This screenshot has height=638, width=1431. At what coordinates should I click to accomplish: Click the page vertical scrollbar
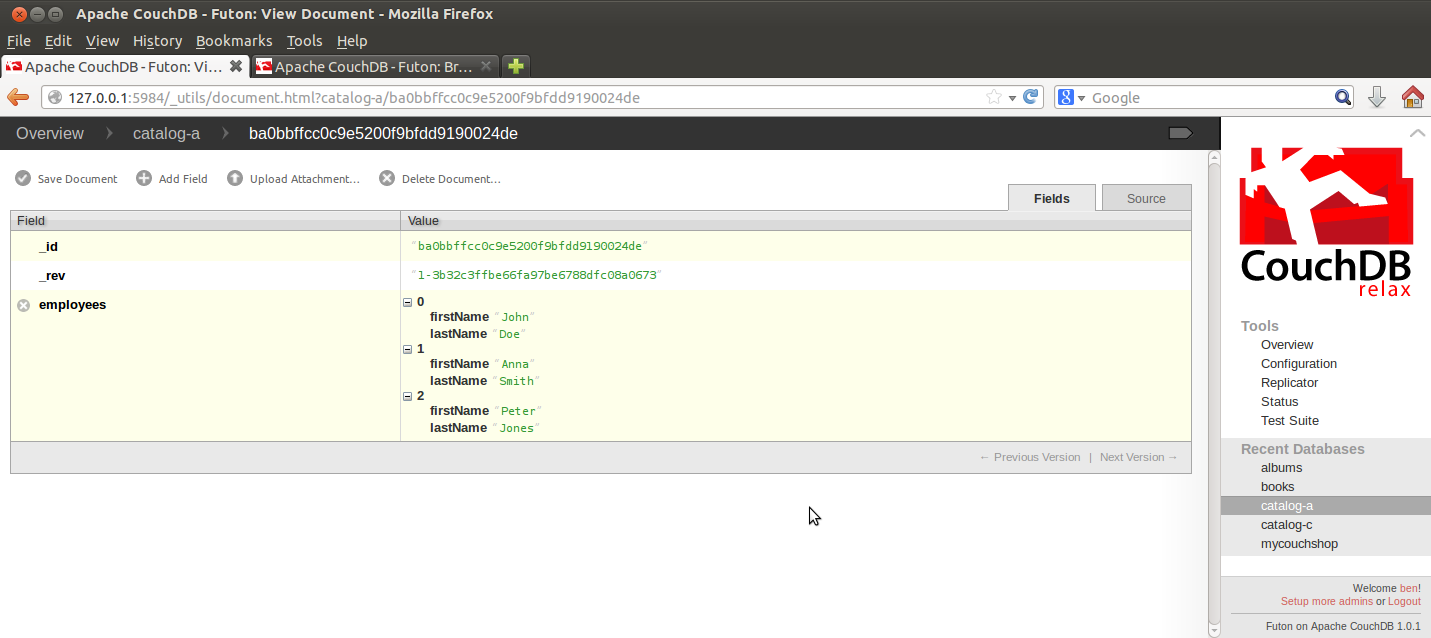tap(1214, 393)
